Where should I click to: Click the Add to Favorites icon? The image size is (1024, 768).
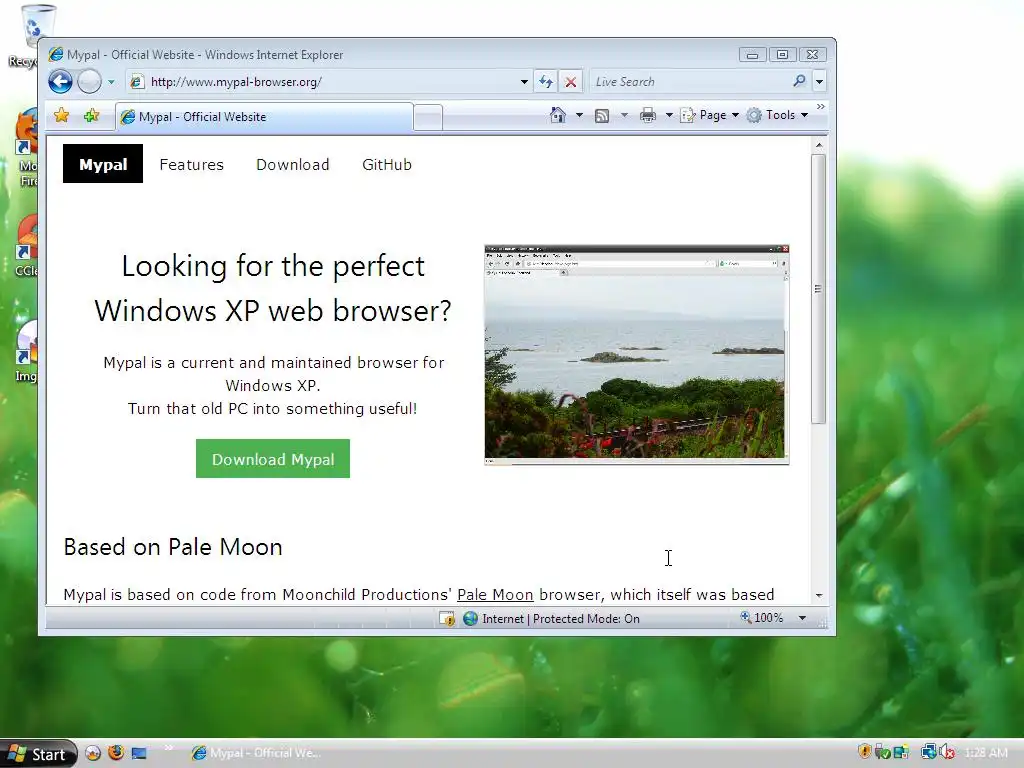click(x=91, y=116)
